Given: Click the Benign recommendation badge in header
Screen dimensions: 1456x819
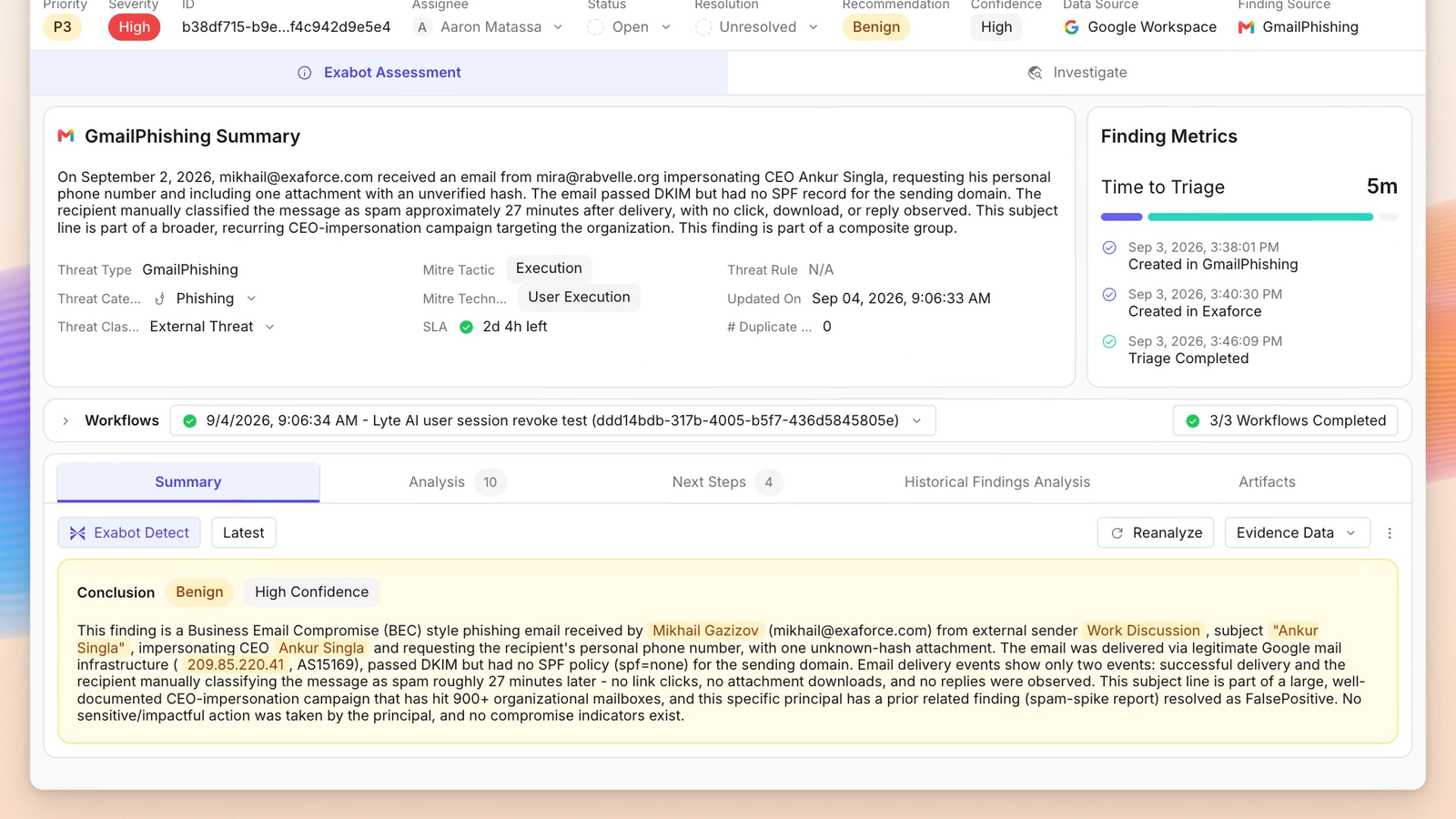Looking at the screenshot, I should pyautogui.click(x=876, y=27).
